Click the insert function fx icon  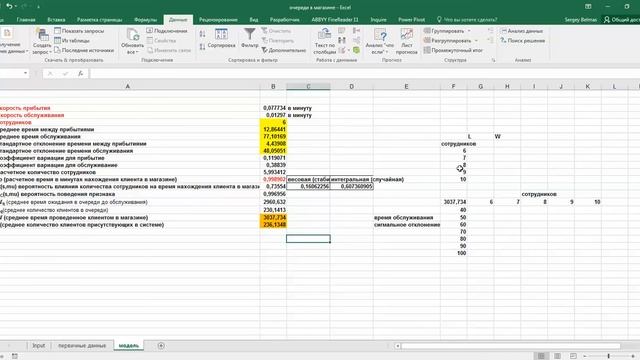80,73
